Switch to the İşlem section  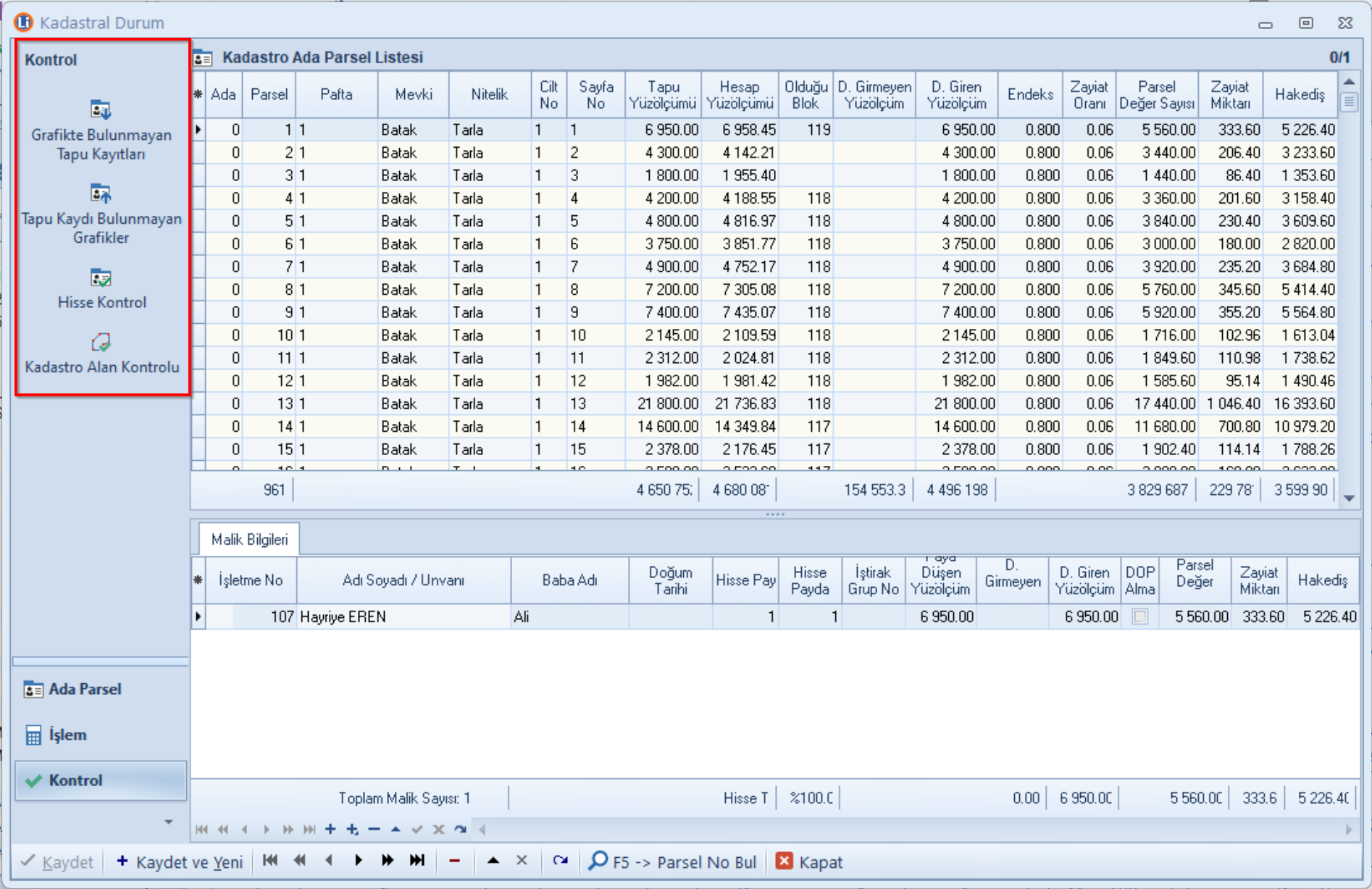[100, 735]
